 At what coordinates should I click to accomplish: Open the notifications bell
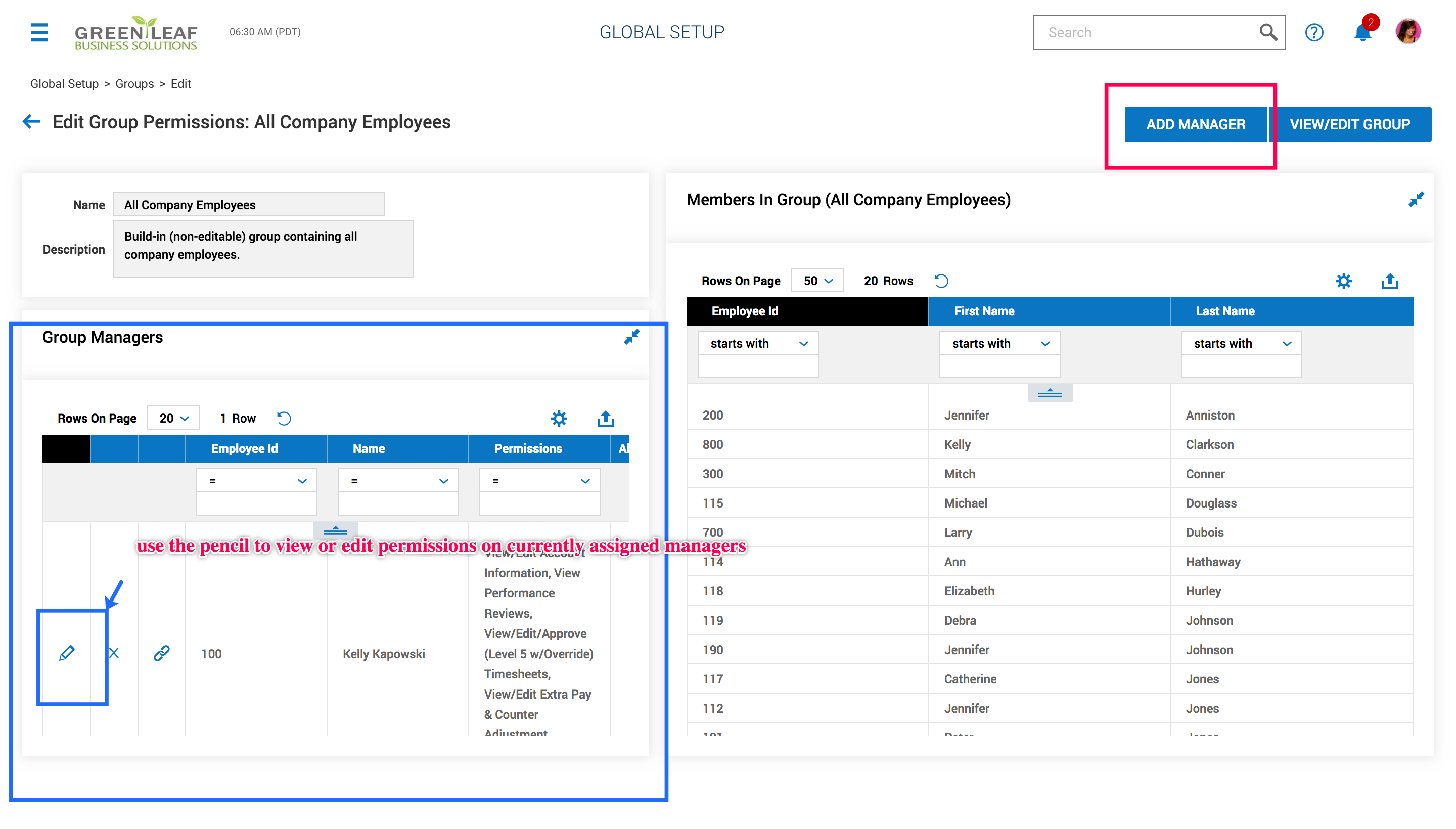click(1362, 32)
